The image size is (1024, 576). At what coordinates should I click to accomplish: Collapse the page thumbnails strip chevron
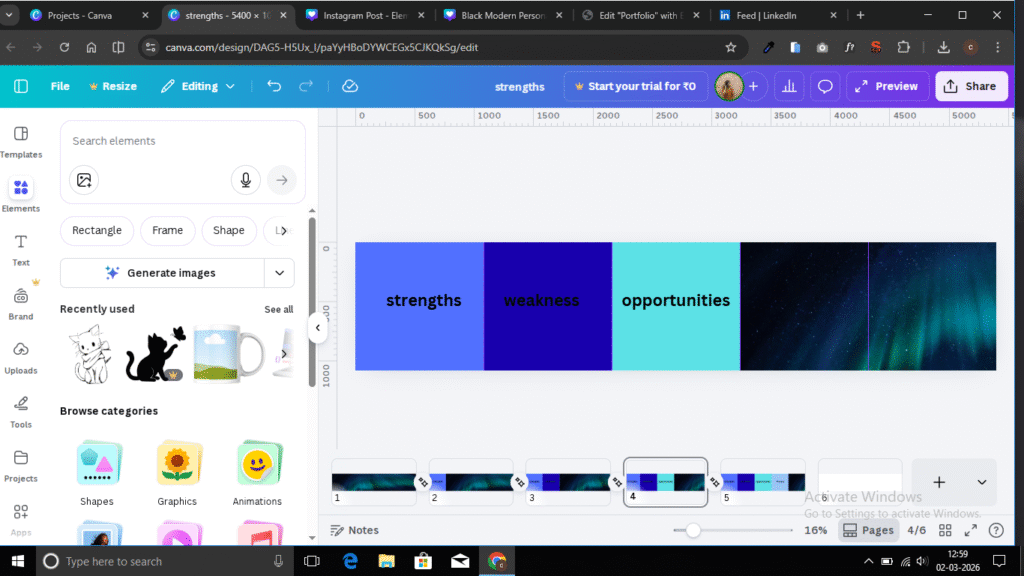[x=981, y=482]
